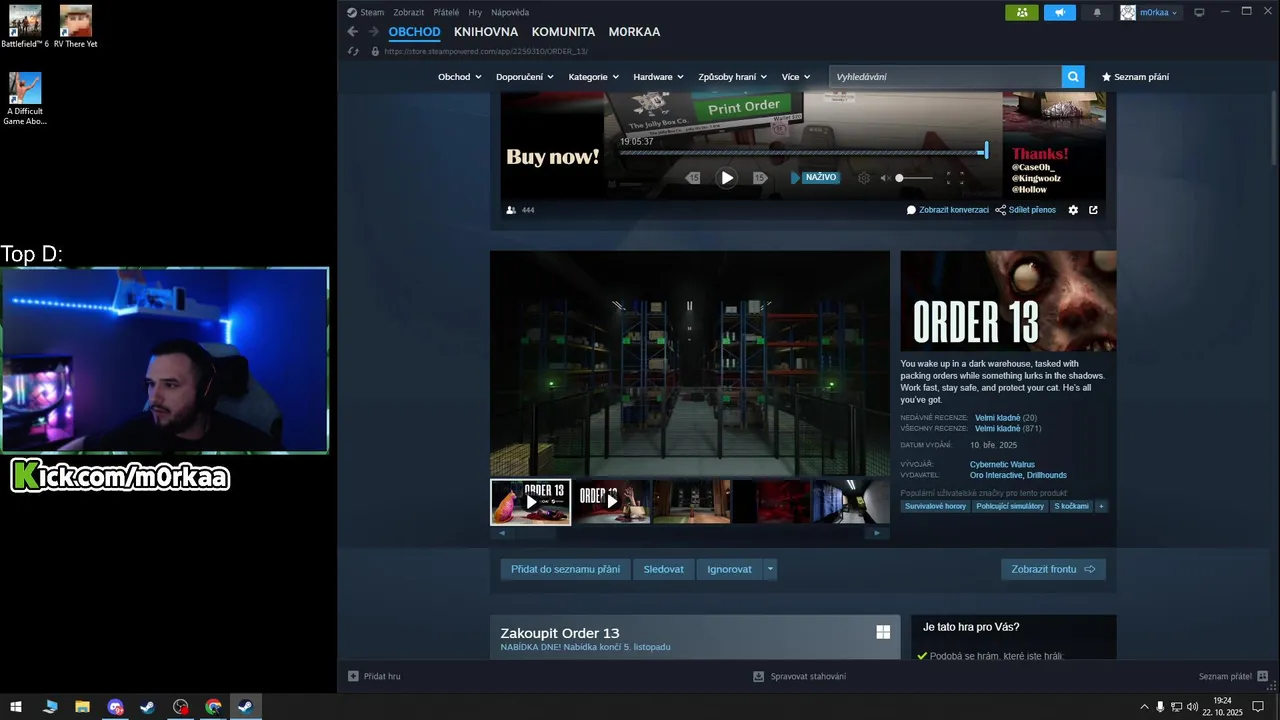Open Chrome from the taskbar
This screenshot has height=720, width=1280.
[x=213, y=707]
